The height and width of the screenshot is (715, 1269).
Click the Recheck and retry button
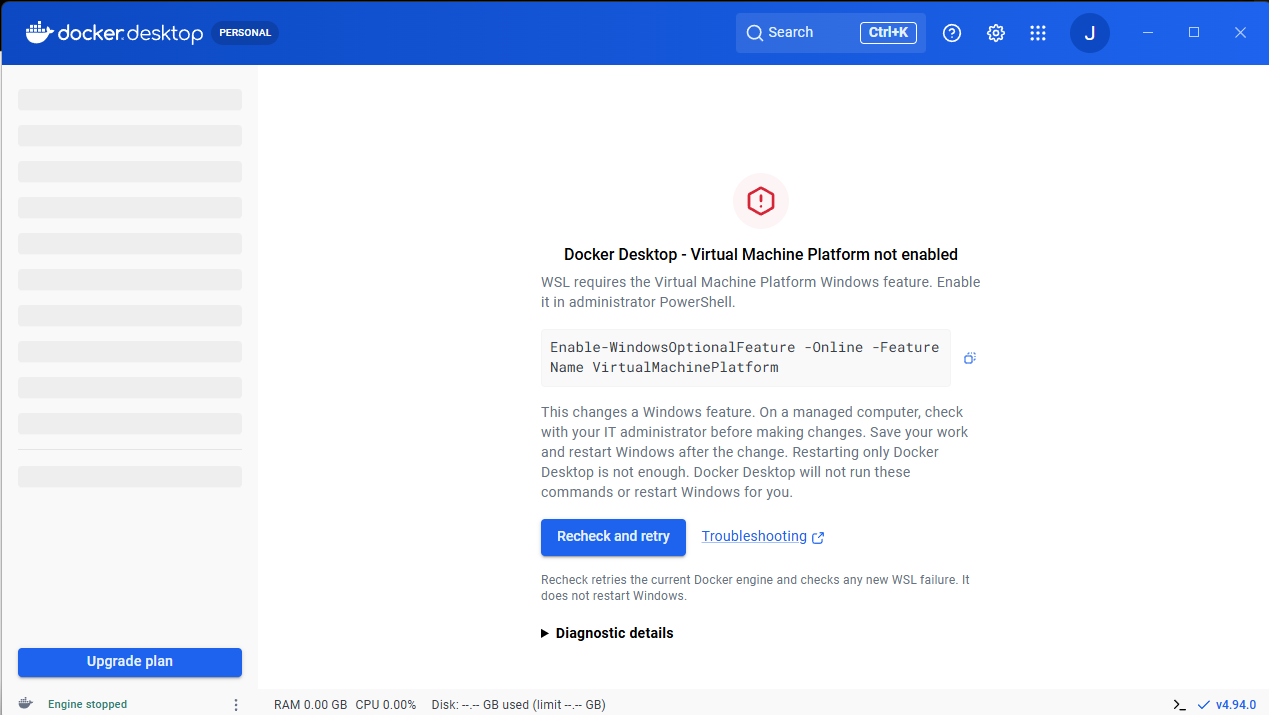coord(613,537)
